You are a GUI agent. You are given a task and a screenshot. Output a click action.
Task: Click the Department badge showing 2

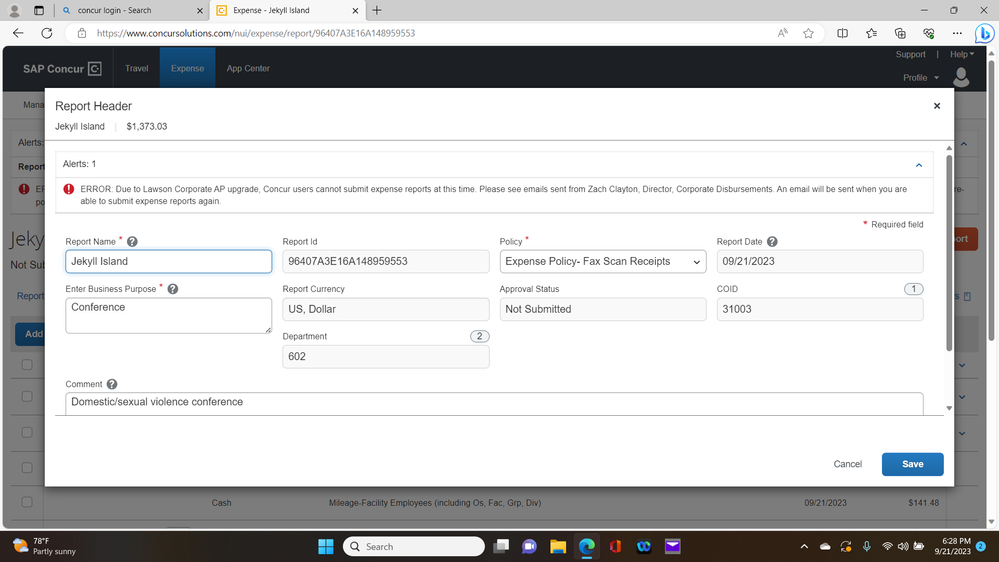pos(480,336)
